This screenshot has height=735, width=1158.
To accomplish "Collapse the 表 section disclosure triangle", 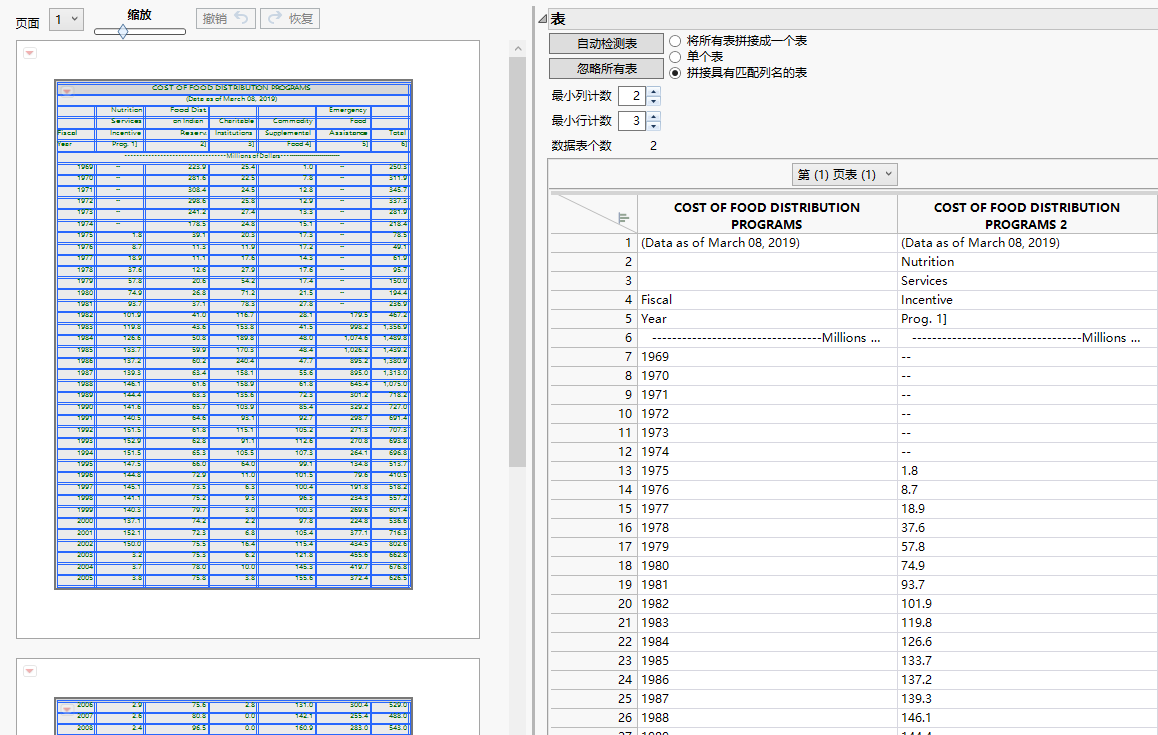I will pos(542,19).
